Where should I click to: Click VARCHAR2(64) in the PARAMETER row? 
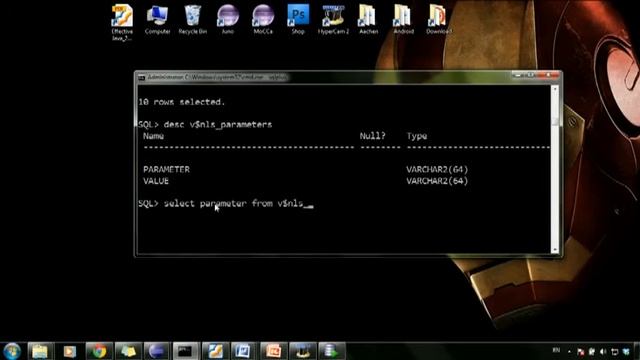tap(437, 169)
